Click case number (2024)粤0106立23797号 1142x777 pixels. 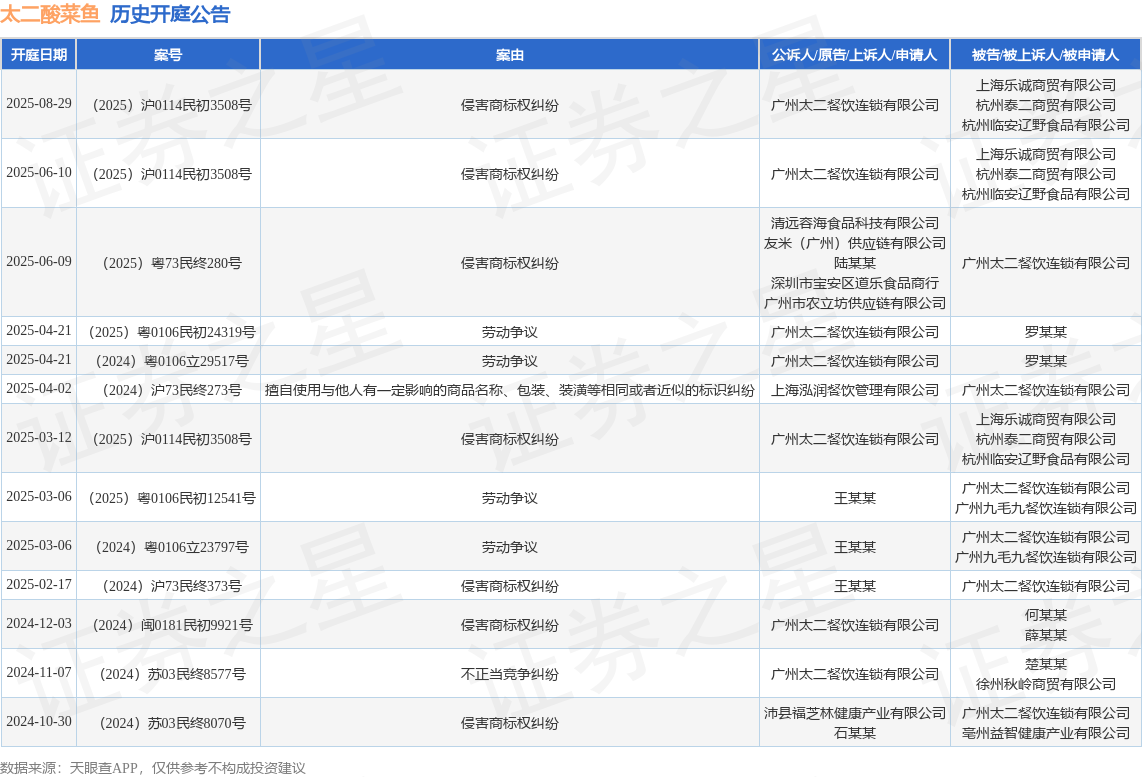tap(172, 547)
